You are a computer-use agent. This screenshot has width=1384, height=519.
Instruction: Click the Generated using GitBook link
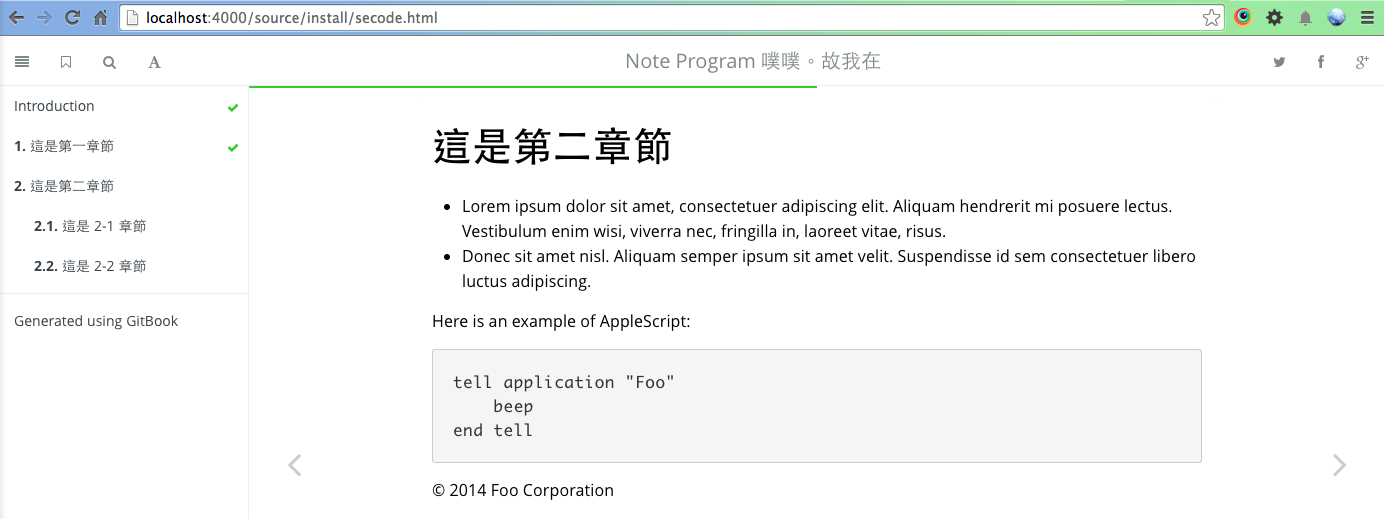coord(96,321)
